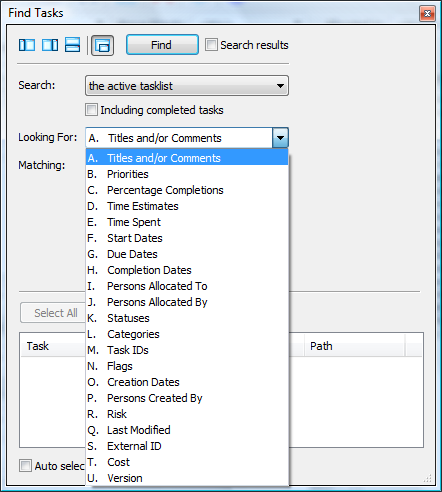Image resolution: width=442 pixels, height=492 pixels.
Task: Select 'N. Flags' in dropdown list
Action: click(x=187, y=366)
